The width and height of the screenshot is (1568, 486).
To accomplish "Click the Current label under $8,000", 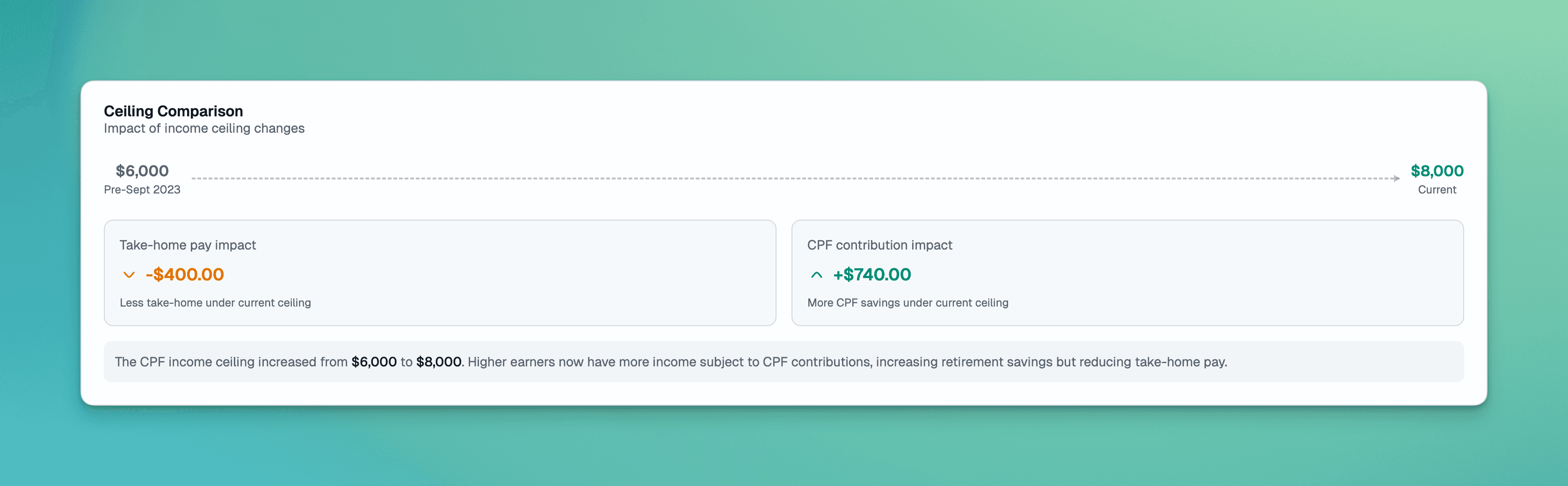I will point(1437,190).
